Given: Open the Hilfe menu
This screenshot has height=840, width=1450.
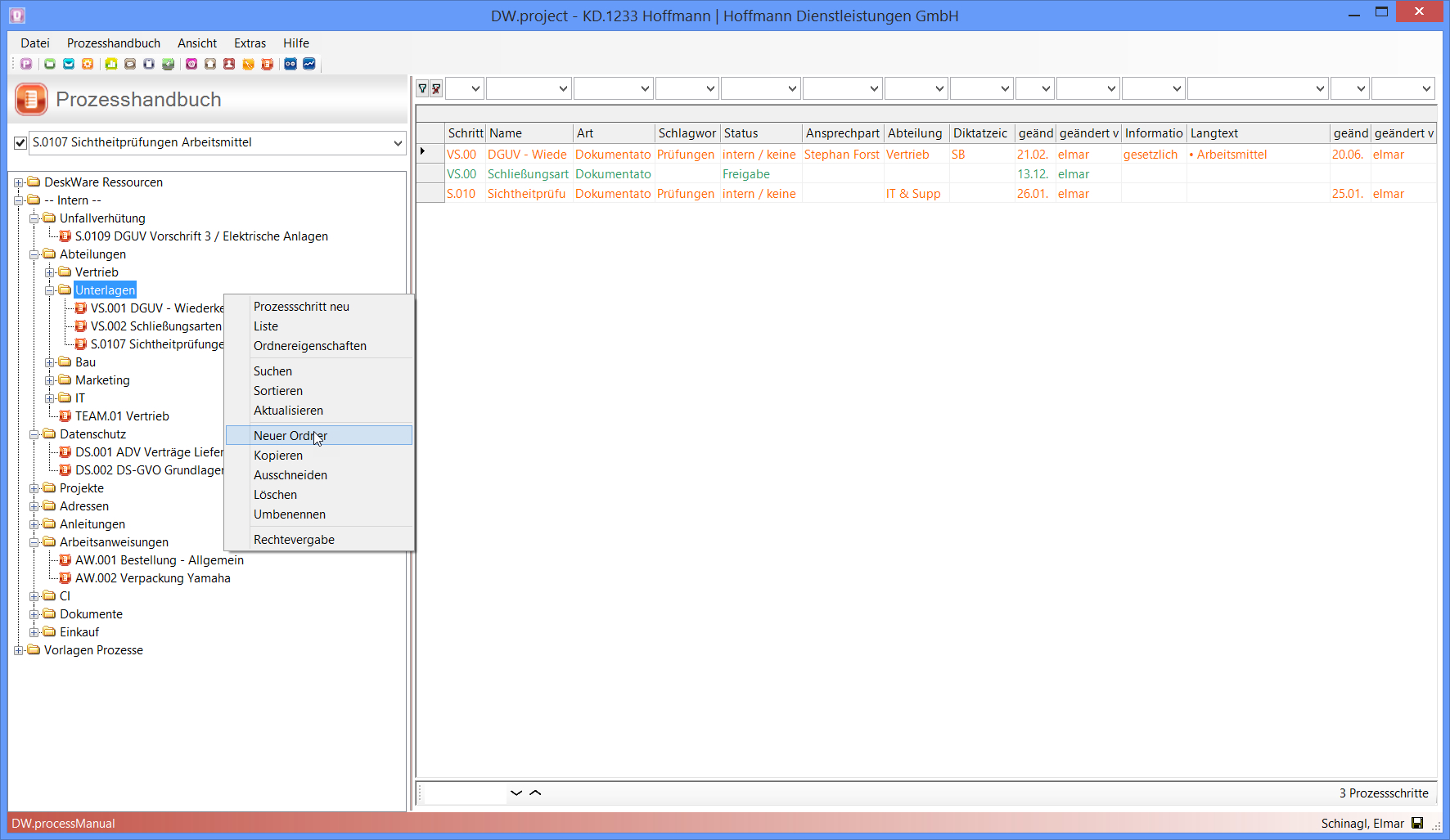Looking at the screenshot, I should [x=296, y=43].
